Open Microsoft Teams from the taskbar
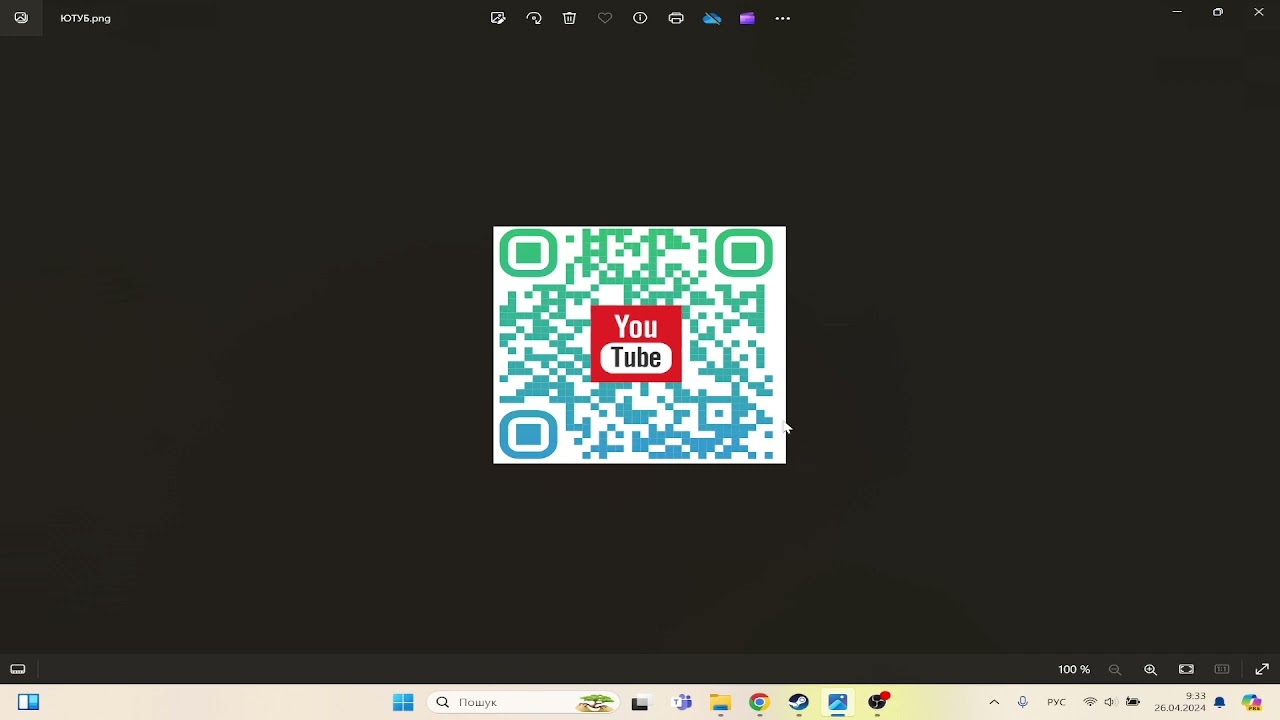This screenshot has width=1280, height=720. coord(682,702)
